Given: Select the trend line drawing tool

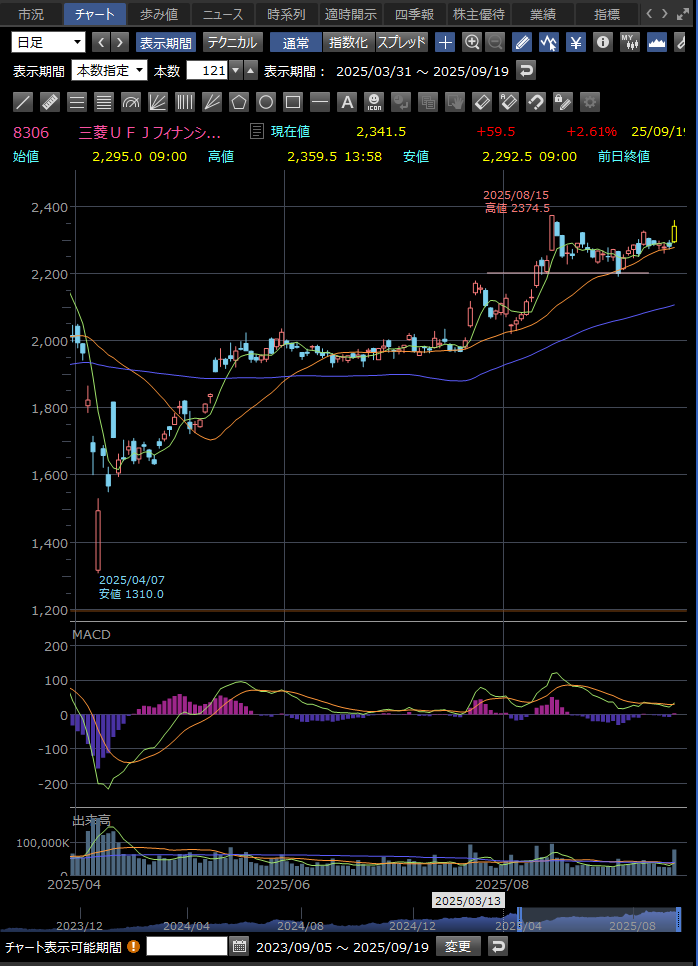Looking at the screenshot, I should click(x=24, y=102).
